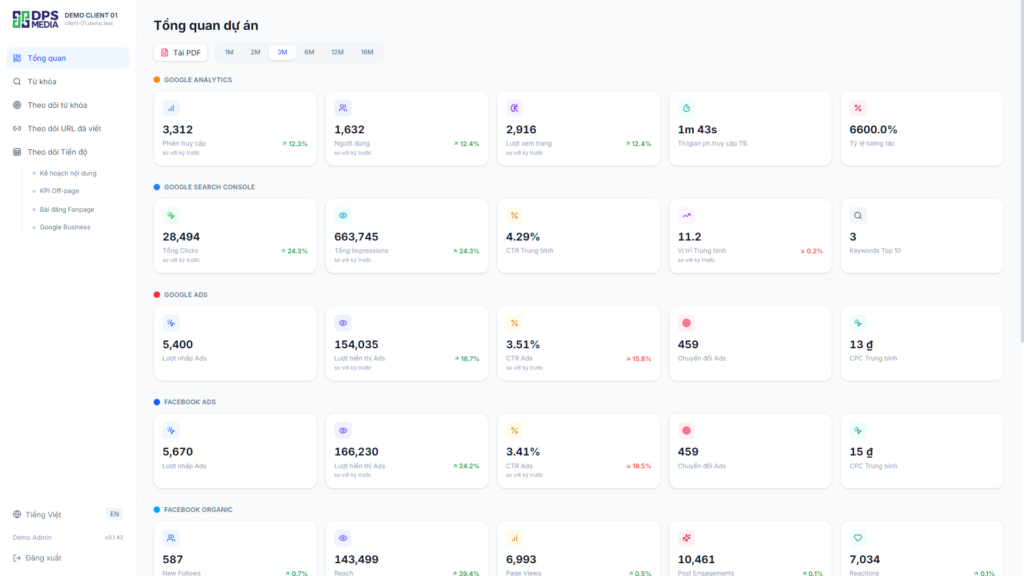Click the percent icon on 3.41% CTR Ads card
The width and height of the screenshot is (1024, 576).
(515, 430)
